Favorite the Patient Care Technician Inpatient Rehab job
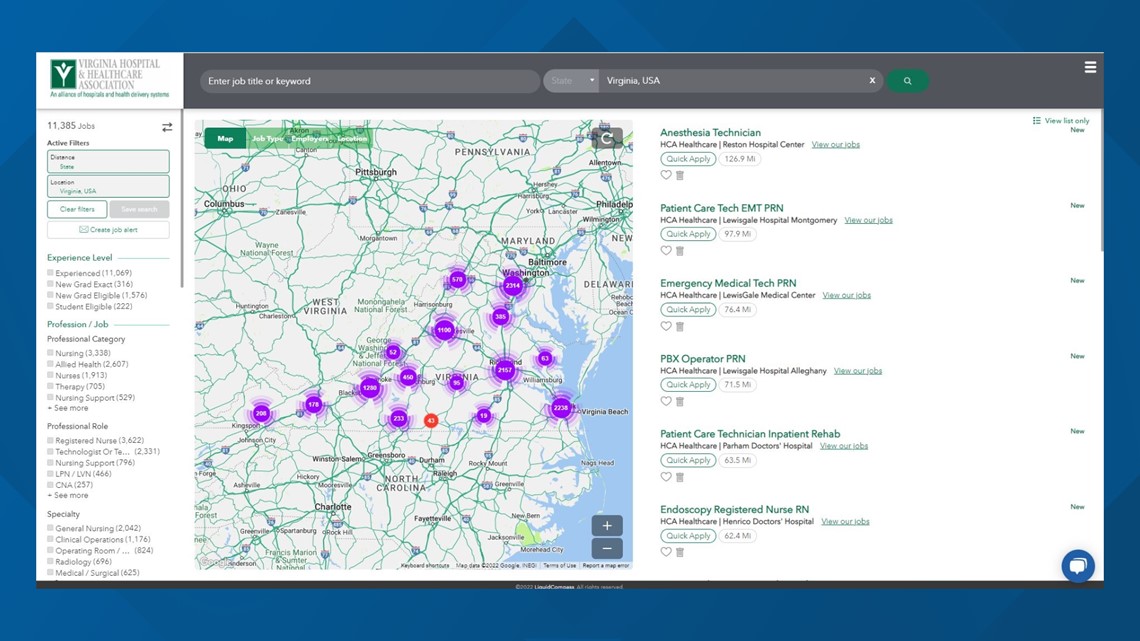The height and width of the screenshot is (641, 1140). pyautogui.click(x=665, y=477)
